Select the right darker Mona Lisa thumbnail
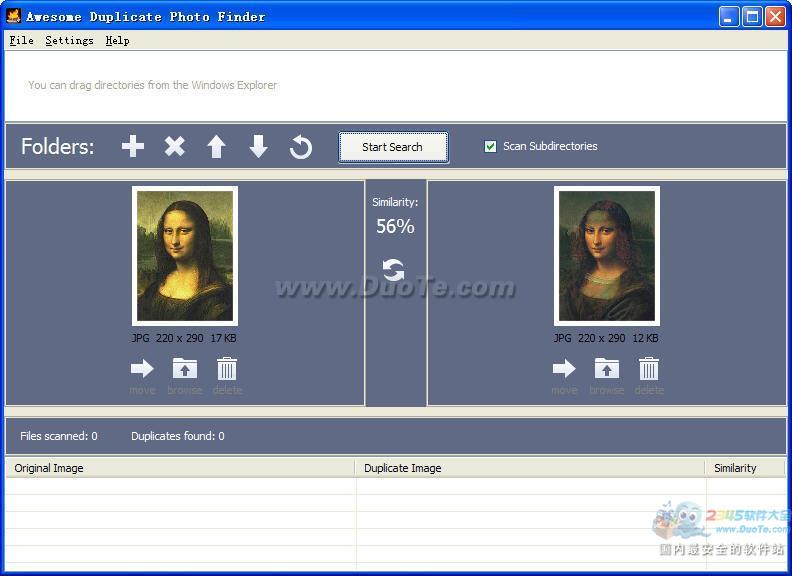Image resolution: width=792 pixels, height=576 pixels. click(607, 256)
